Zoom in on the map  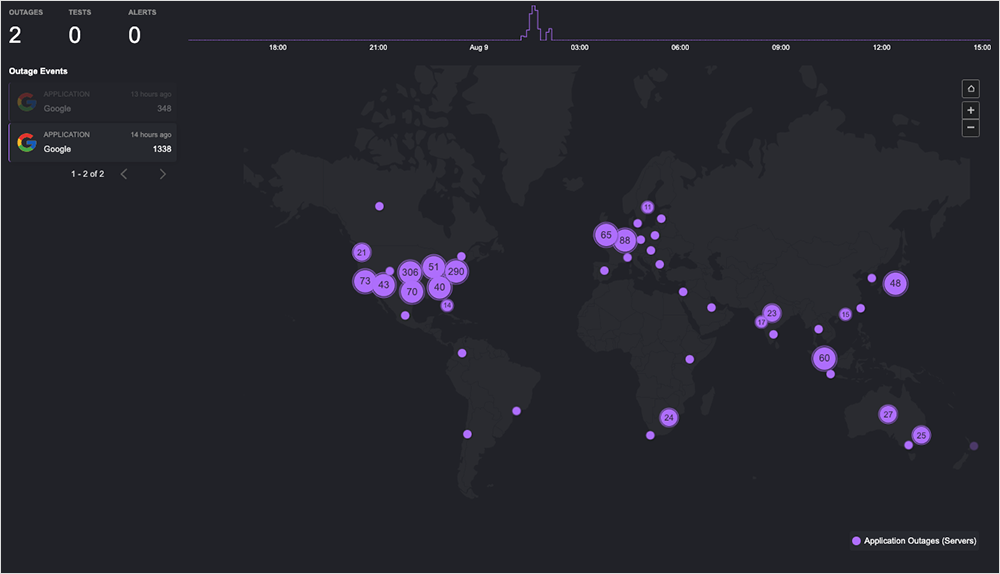[970, 110]
